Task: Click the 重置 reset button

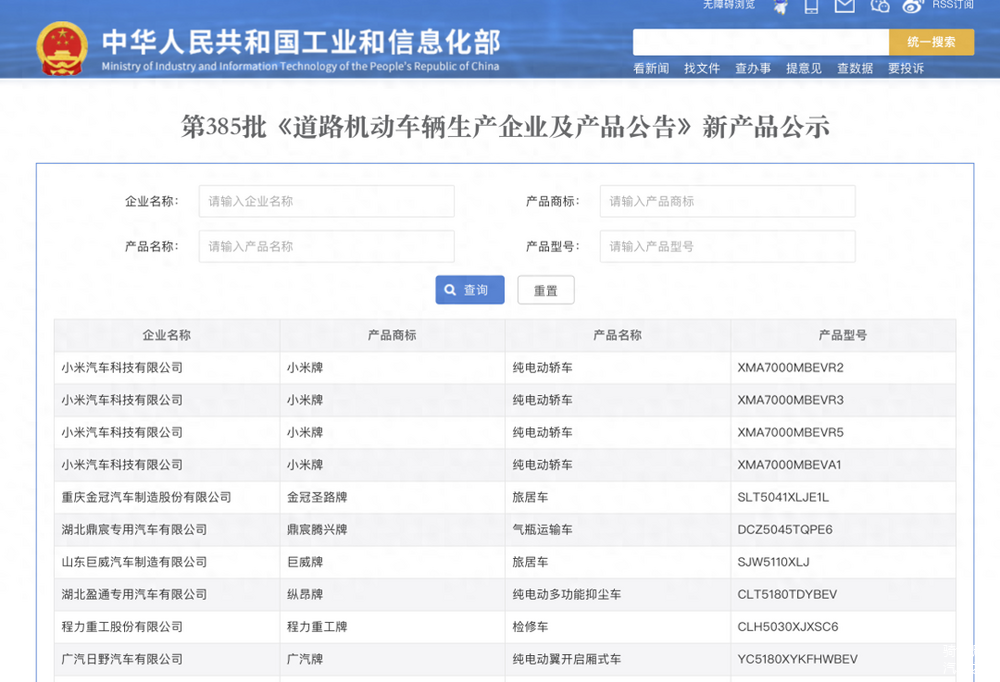Action: tap(545, 290)
